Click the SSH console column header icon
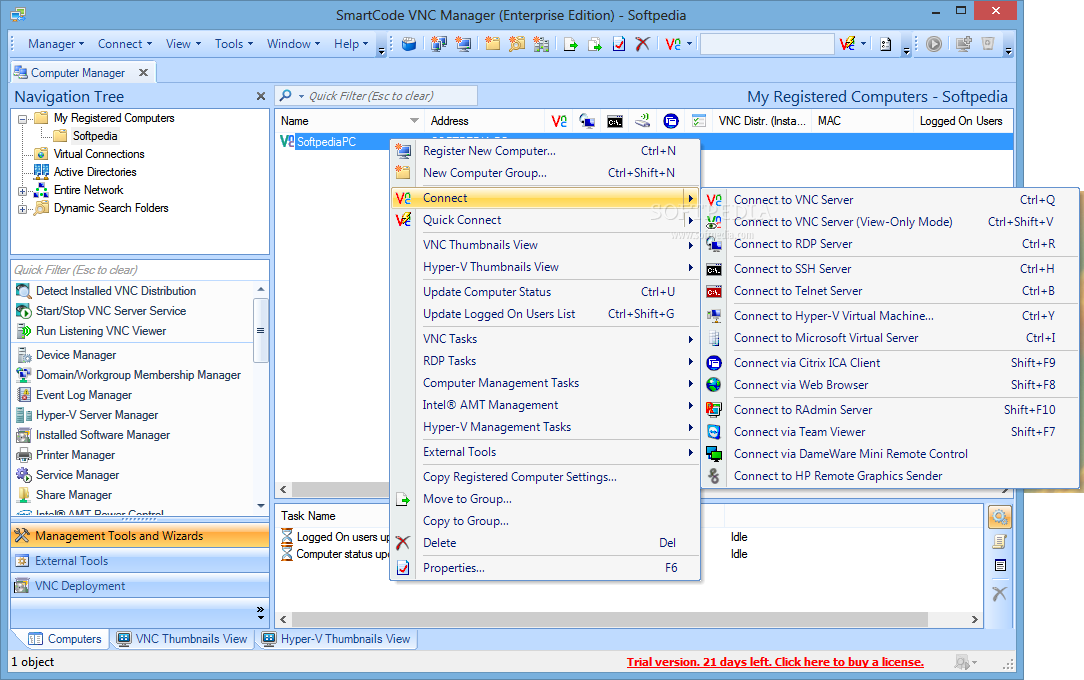 pos(615,122)
